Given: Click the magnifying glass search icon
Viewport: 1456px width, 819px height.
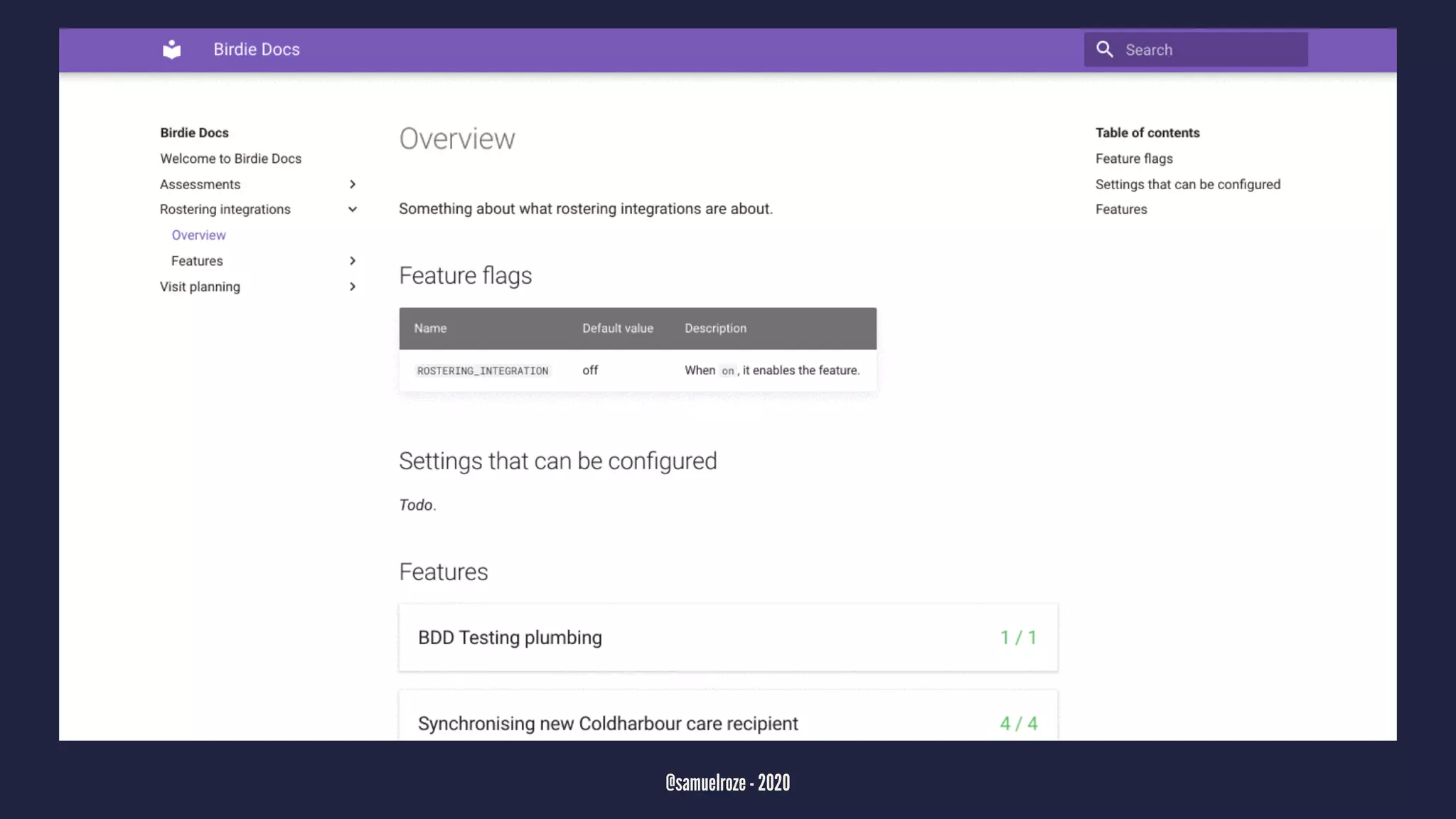Looking at the screenshot, I should 1104,49.
